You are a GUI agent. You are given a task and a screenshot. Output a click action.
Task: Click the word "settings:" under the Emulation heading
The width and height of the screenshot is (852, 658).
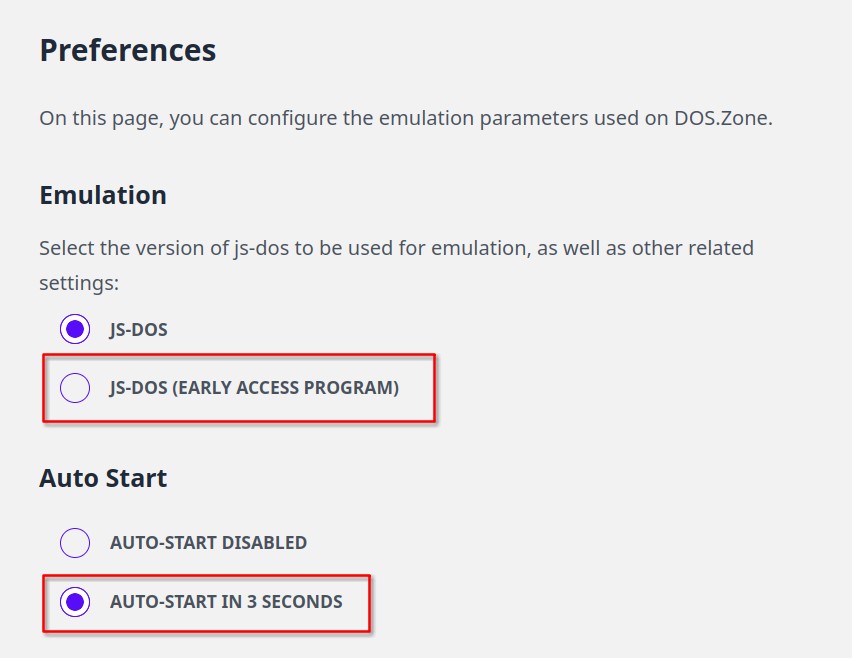pos(79,283)
